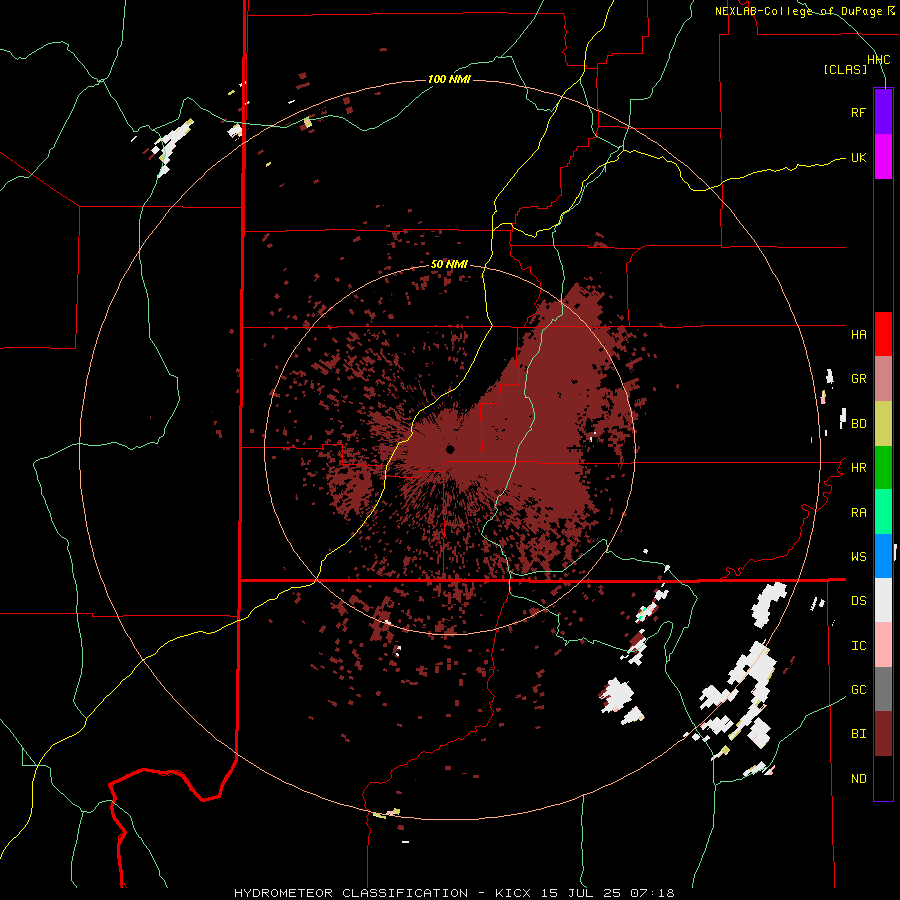Click the 07:18 time stamp
Viewport: 900px width, 900px height.
click(x=651, y=893)
